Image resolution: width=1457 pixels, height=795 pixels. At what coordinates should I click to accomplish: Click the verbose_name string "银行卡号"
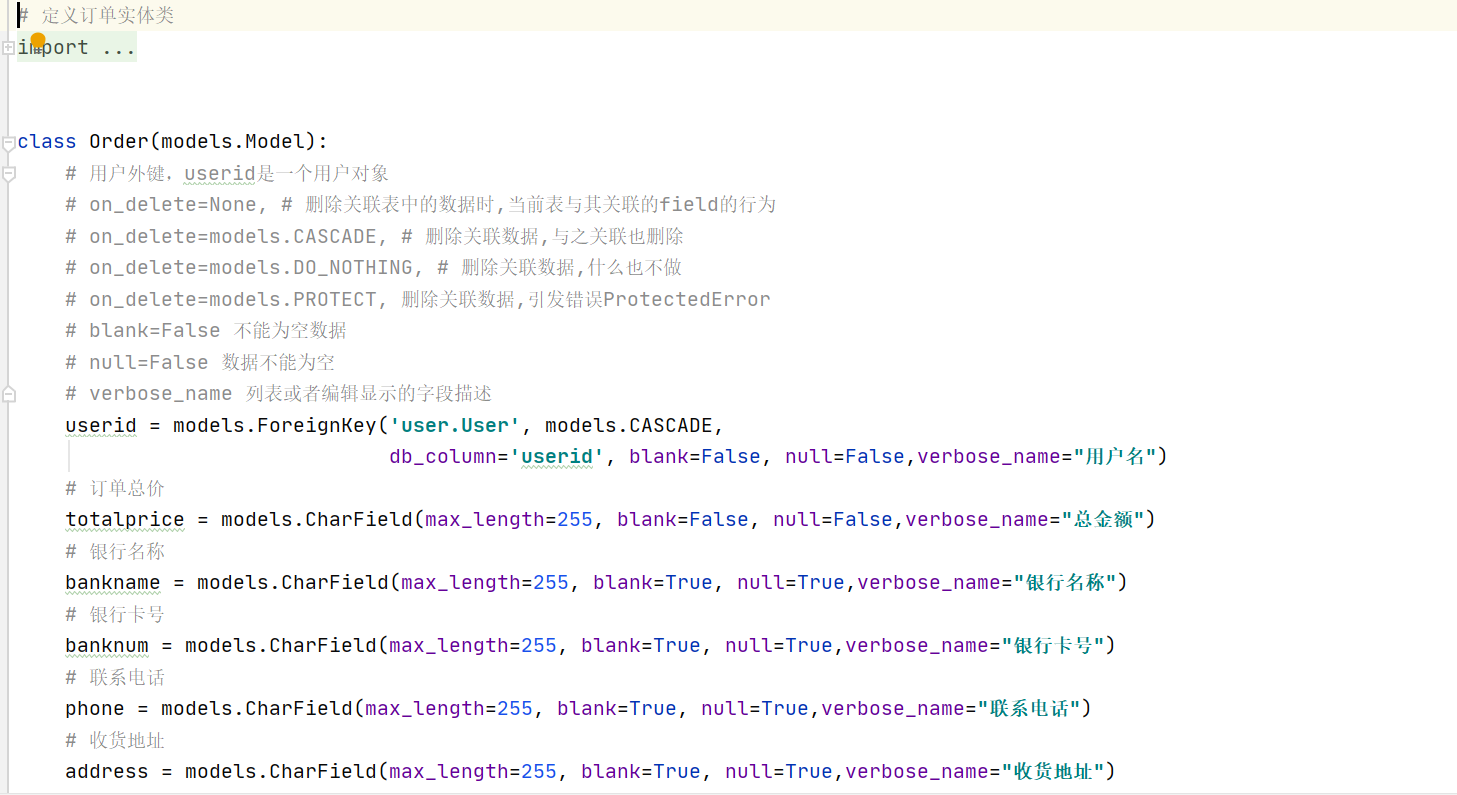coord(1053,646)
